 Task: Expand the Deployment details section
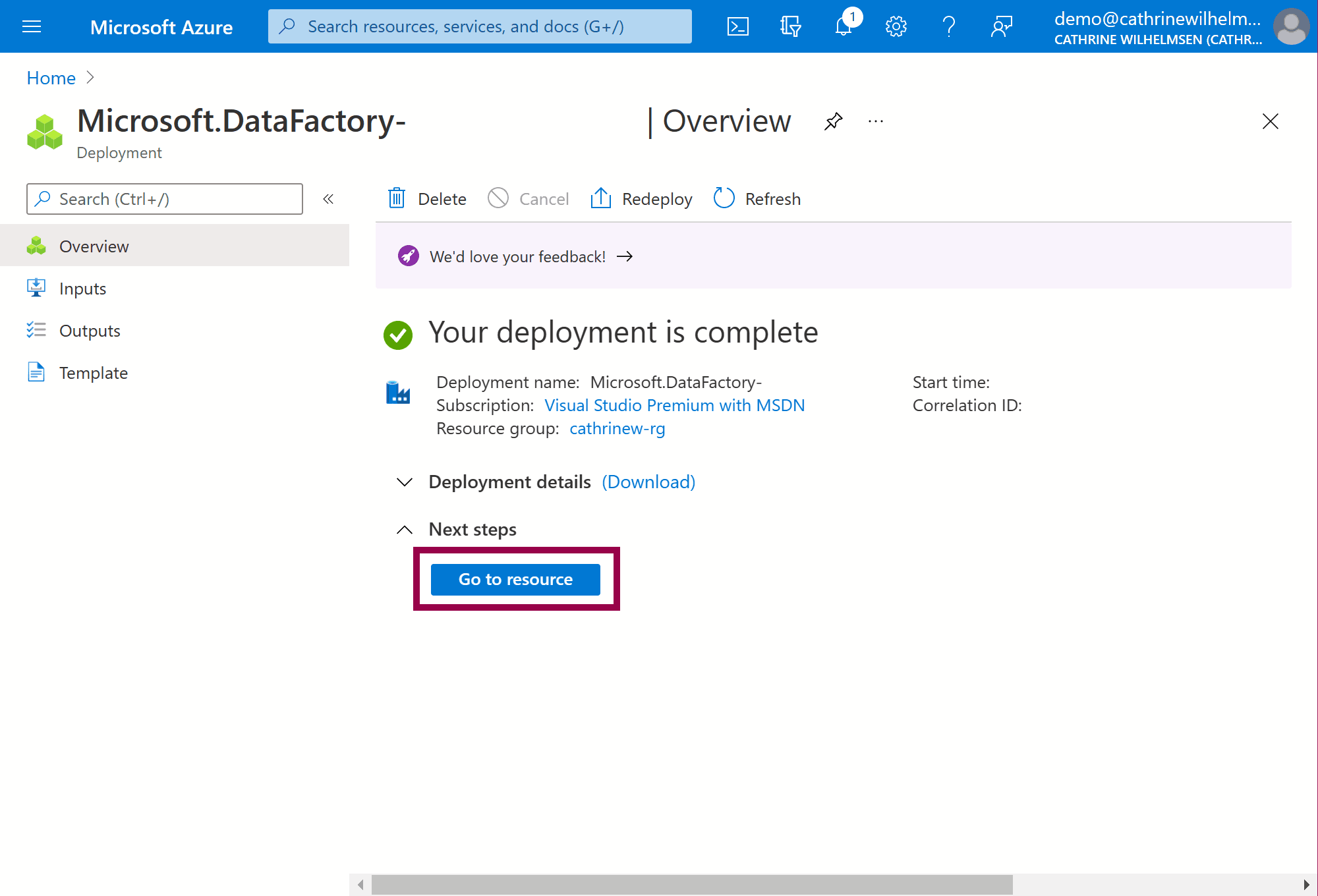pos(405,482)
